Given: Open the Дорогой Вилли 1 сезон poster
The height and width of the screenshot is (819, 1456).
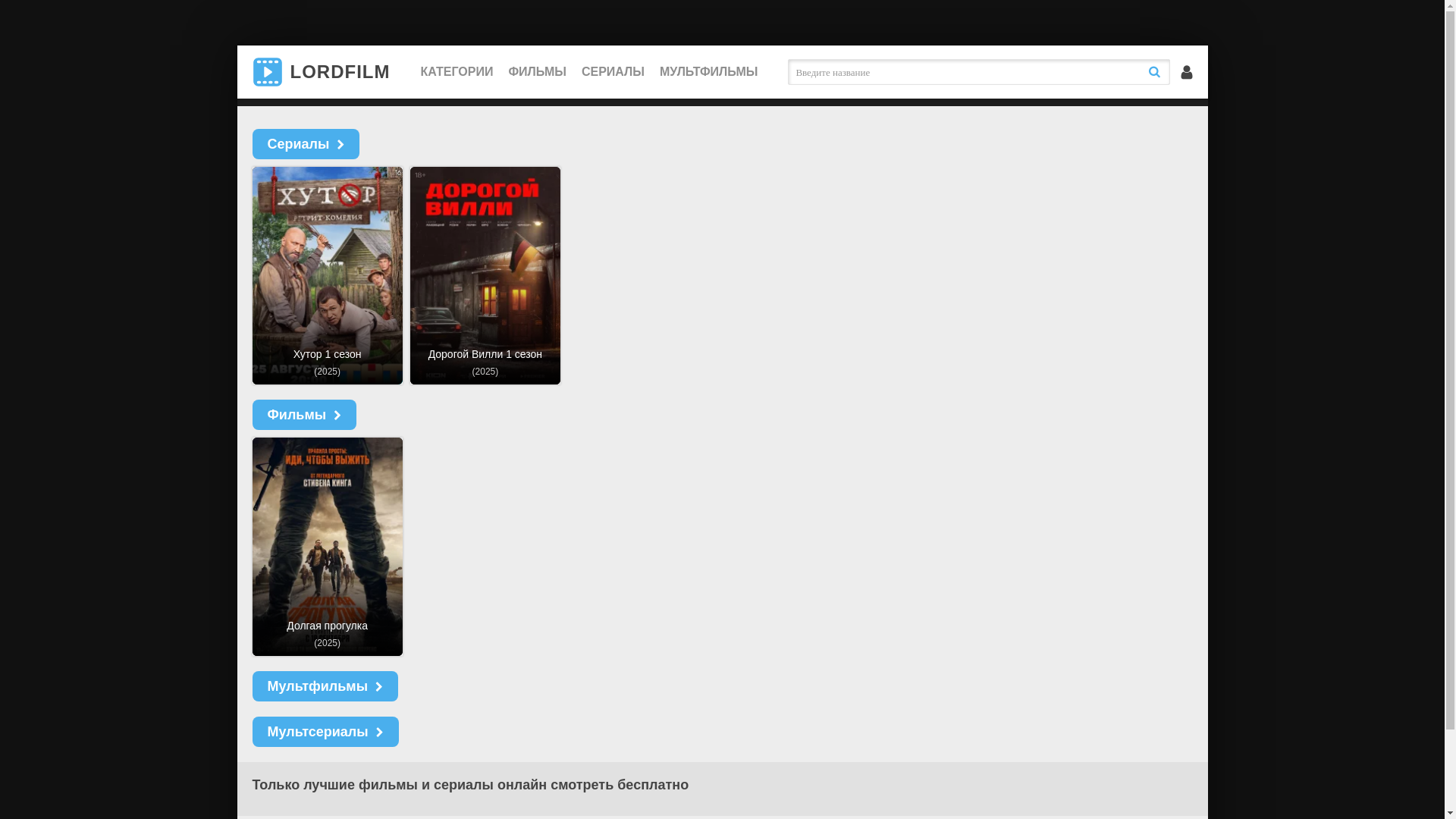Looking at the screenshot, I should click(485, 275).
